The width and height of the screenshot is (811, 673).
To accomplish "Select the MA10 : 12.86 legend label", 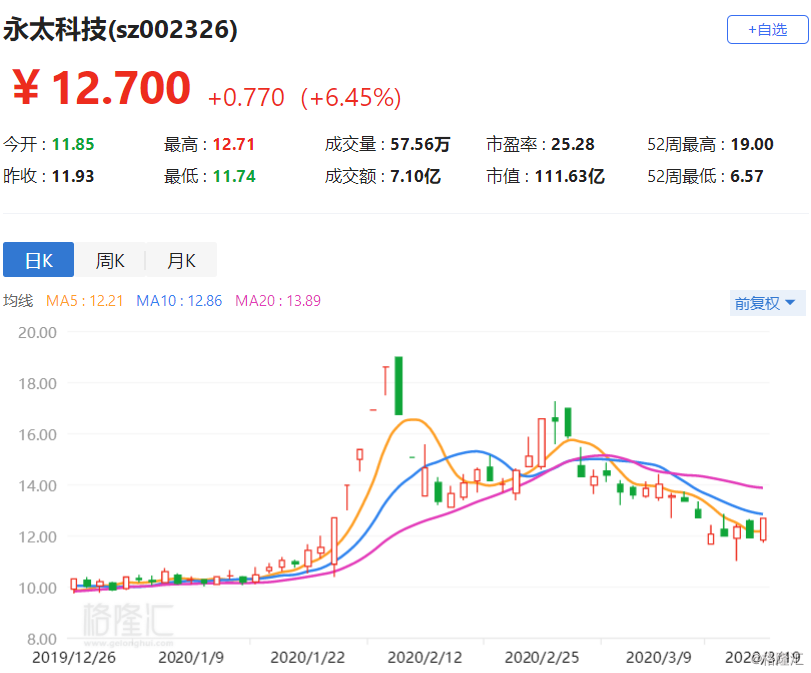I will [179, 301].
